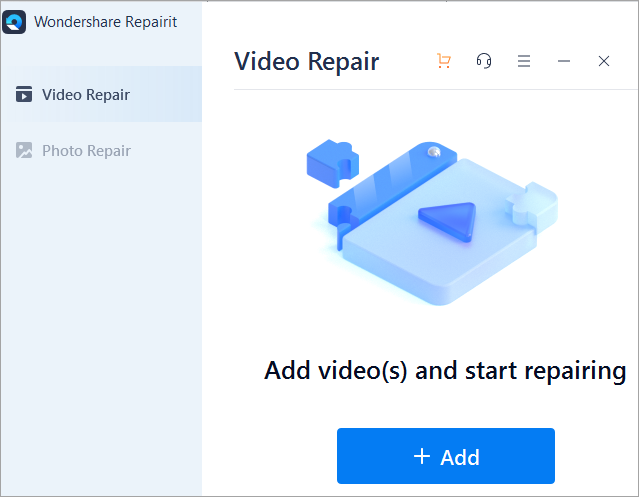Click the Video Repair sidebar play icon
The image size is (639, 497).
pyautogui.click(x=24, y=95)
